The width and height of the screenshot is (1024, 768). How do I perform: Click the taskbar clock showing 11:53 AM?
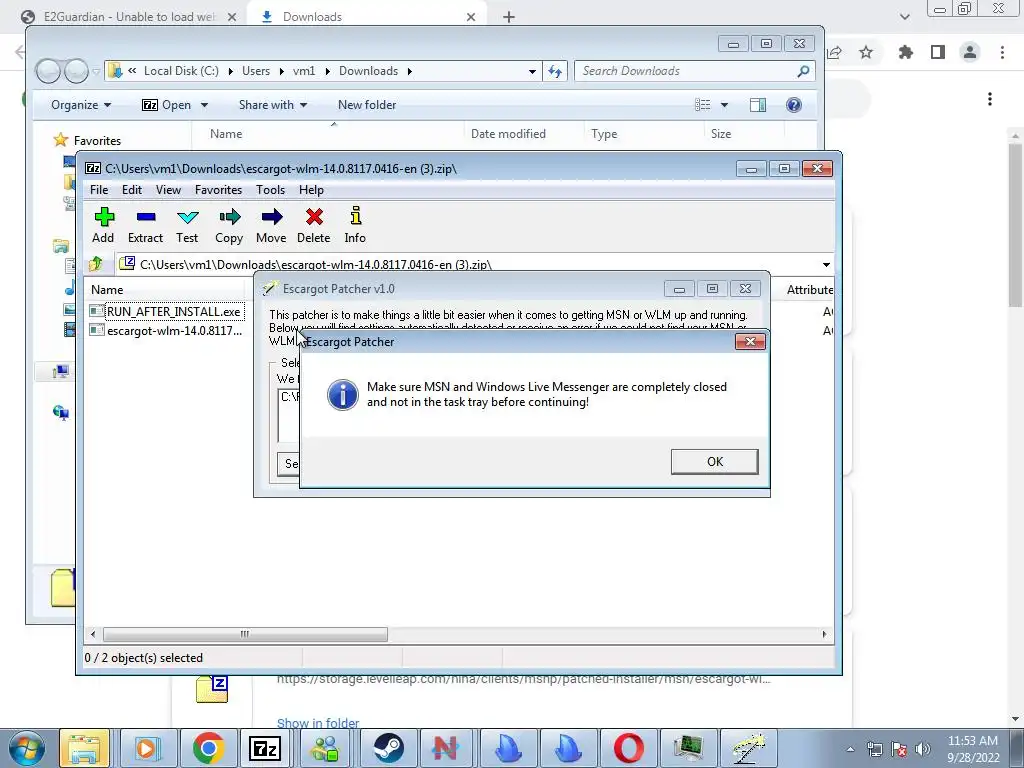(x=973, y=749)
